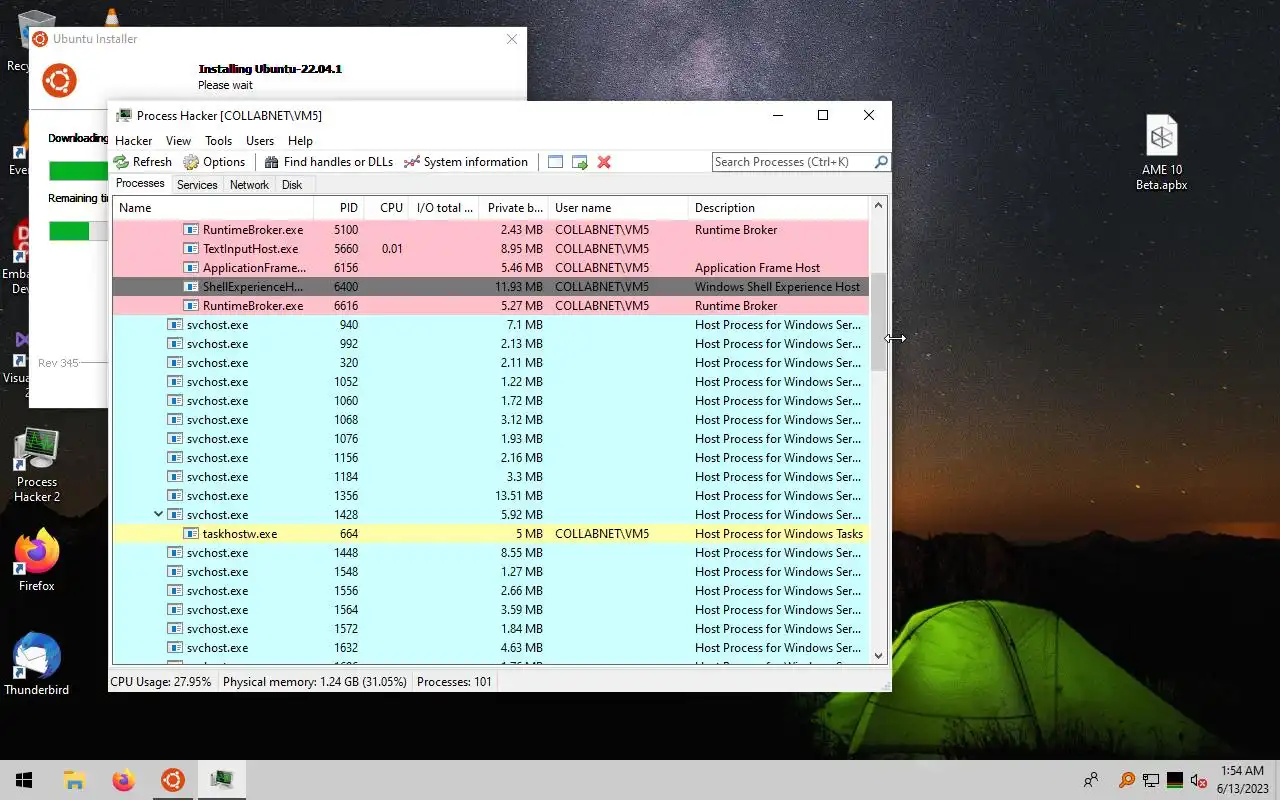Viewport: 1280px width, 800px height.
Task: Click the 13.51 MB private bytes cell
Action: click(x=519, y=496)
